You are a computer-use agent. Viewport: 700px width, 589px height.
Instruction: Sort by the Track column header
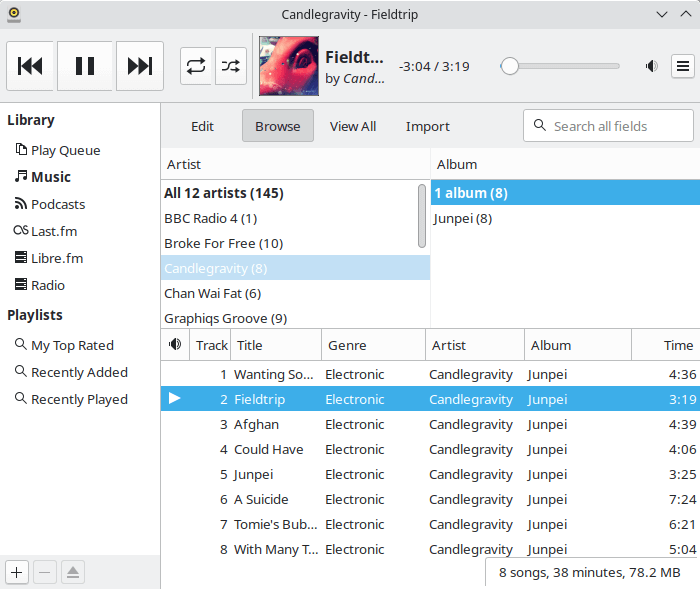tap(210, 345)
